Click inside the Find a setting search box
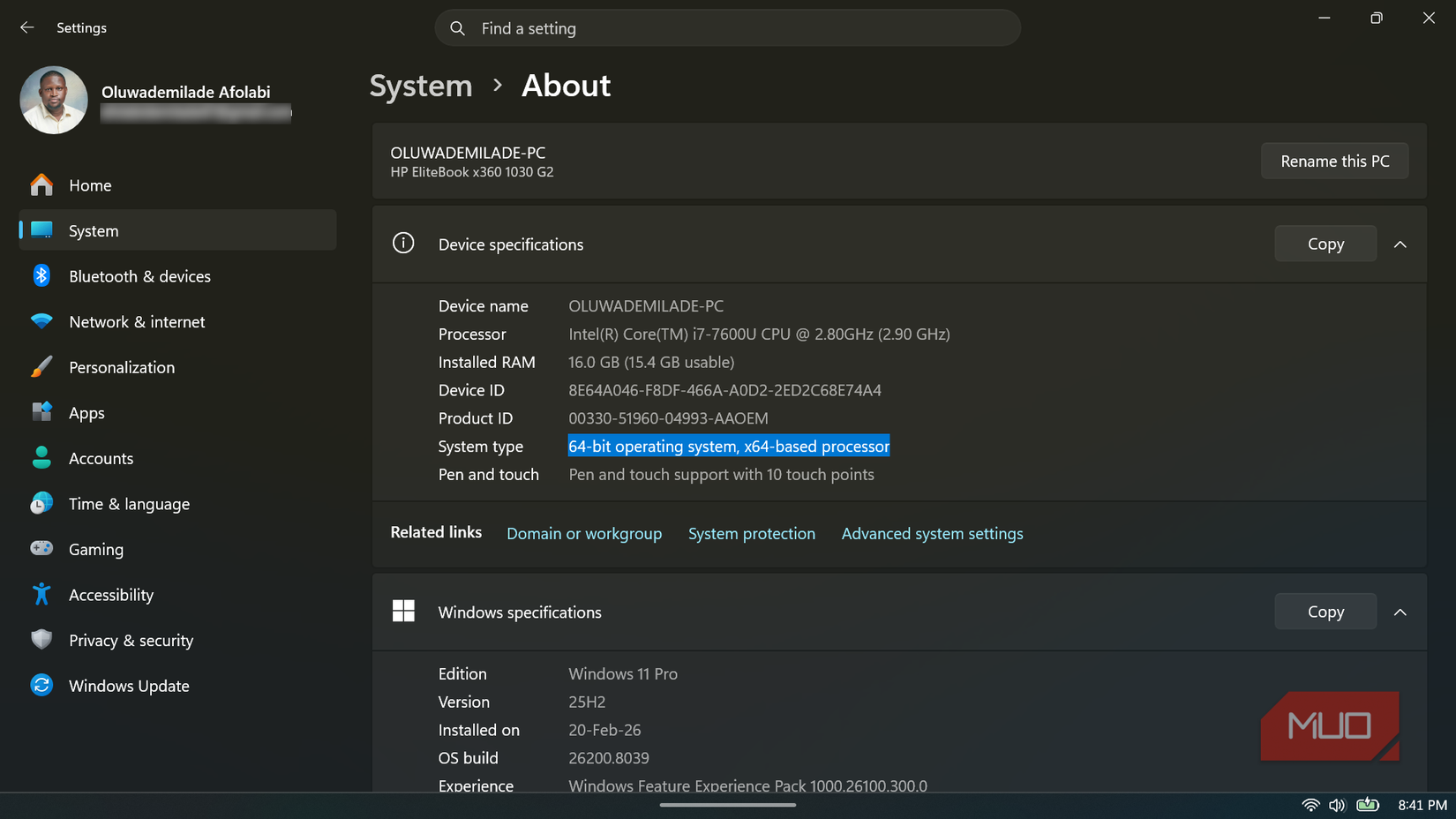This screenshot has height=819, width=1456. click(727, 27)
